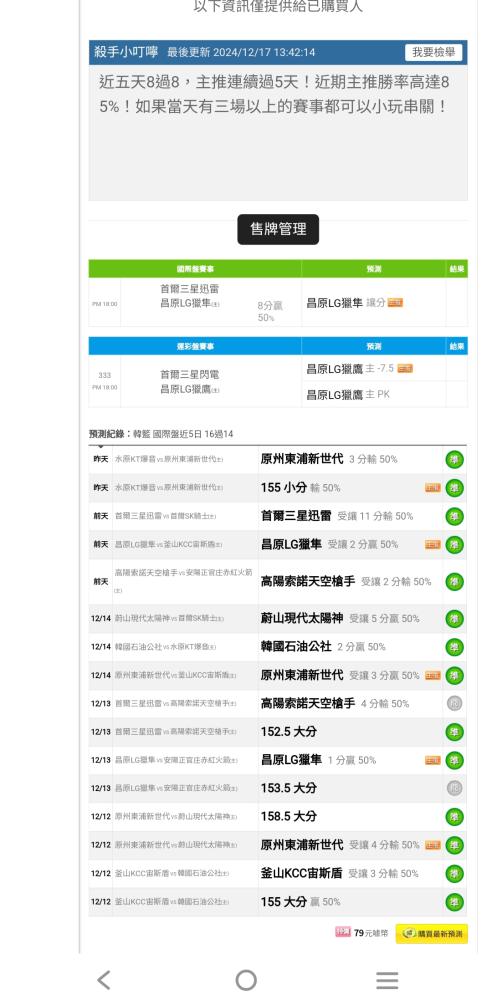Click 預測紀錄 韓籃 國際盤近5日 16過14 heading
492x1000 pixels.
coord(161,434)
